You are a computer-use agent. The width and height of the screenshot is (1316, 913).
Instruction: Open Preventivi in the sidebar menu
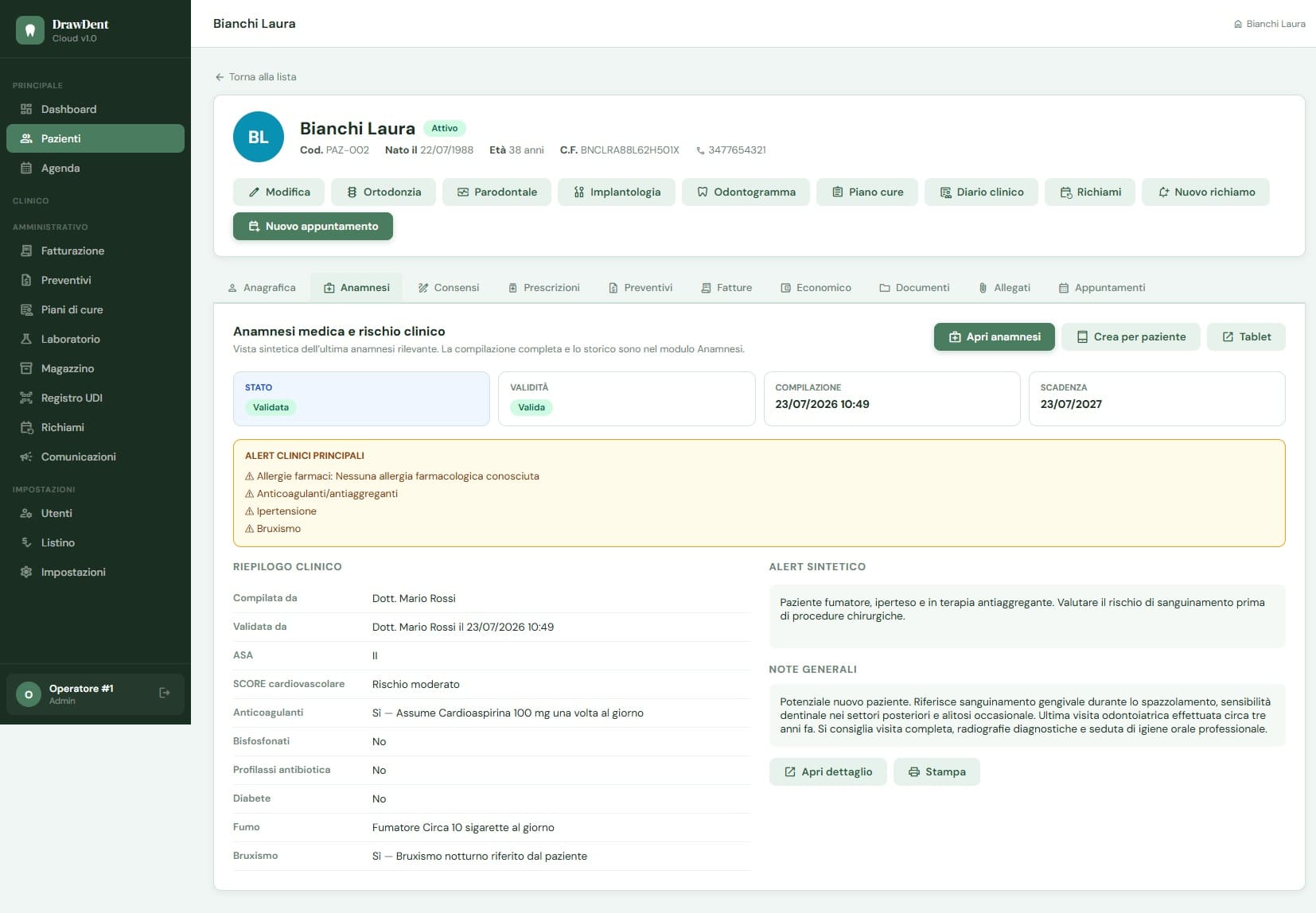point(95,280)
